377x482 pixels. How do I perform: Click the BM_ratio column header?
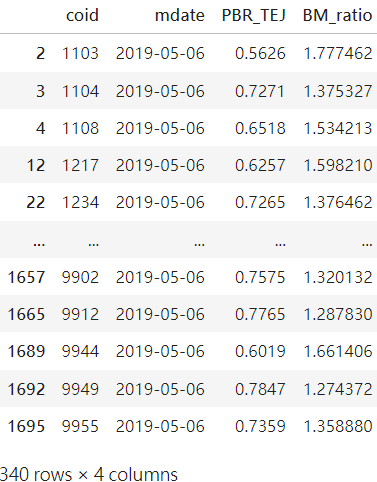(x=337, y=16)
